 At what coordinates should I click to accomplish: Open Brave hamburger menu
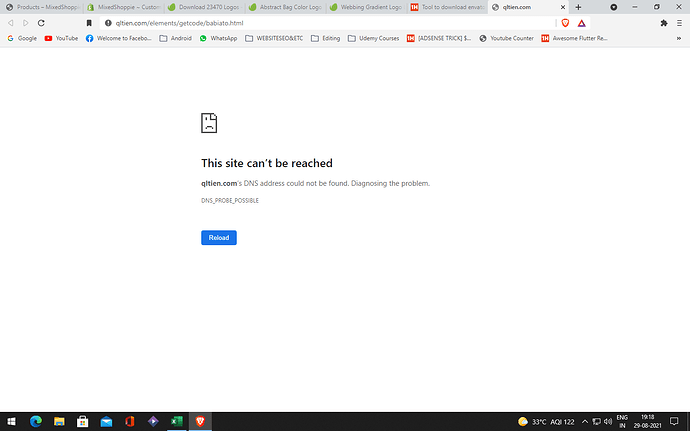coord(679,23)
